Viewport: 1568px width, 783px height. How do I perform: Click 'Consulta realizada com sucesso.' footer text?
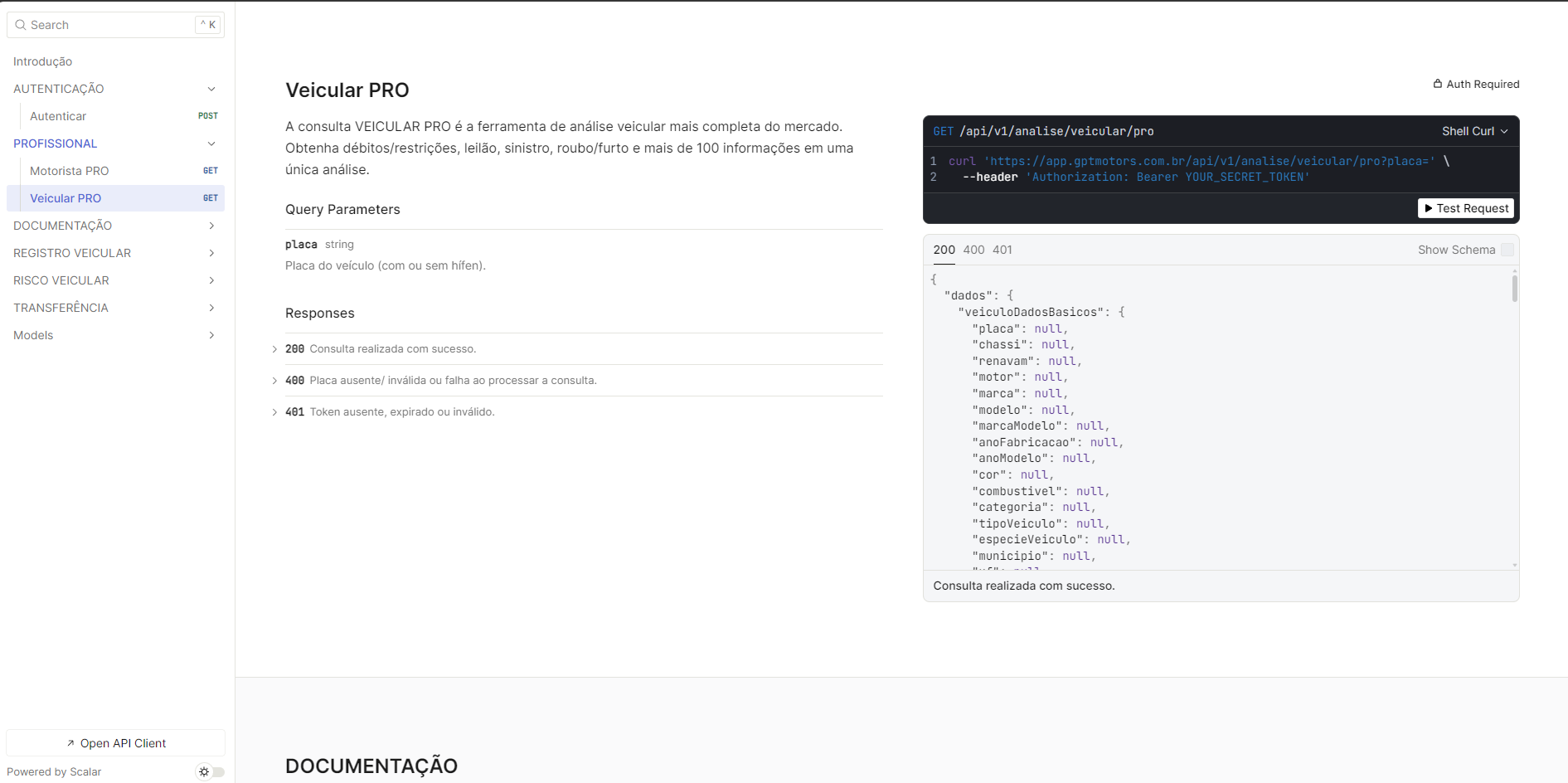coord(1024,586)
